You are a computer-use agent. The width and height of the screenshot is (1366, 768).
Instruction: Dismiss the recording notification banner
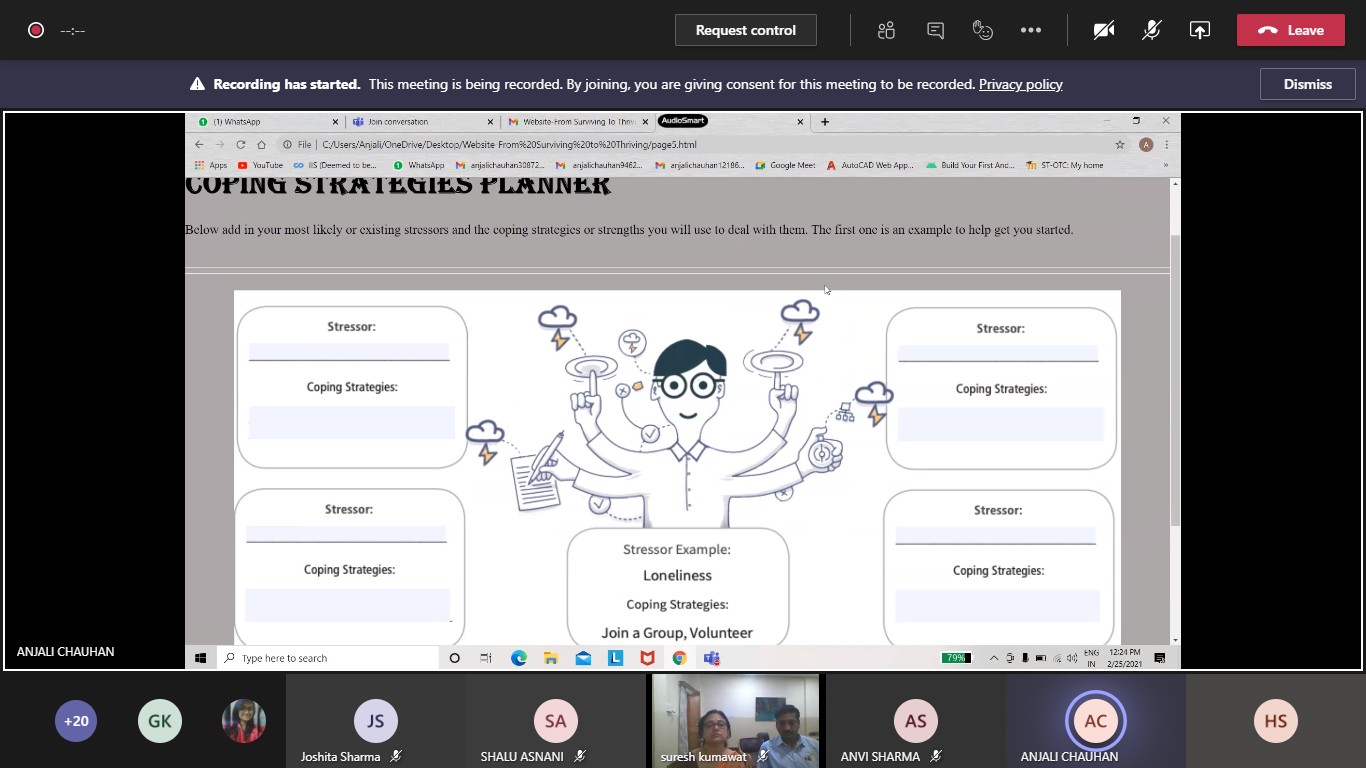click(1307, 84)
